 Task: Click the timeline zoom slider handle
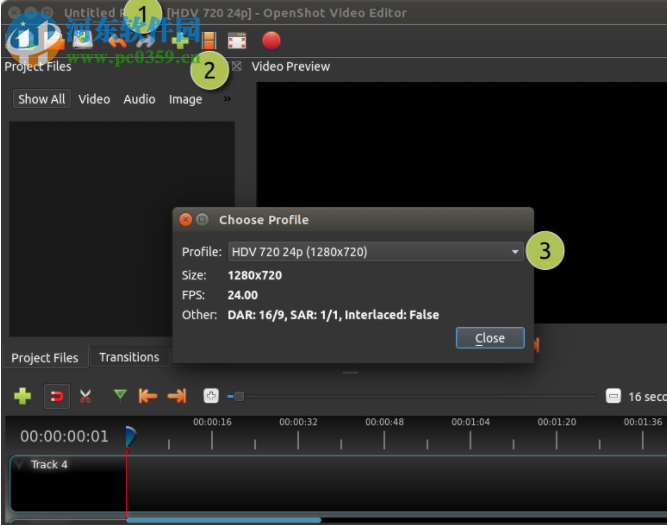click(239, 397)
